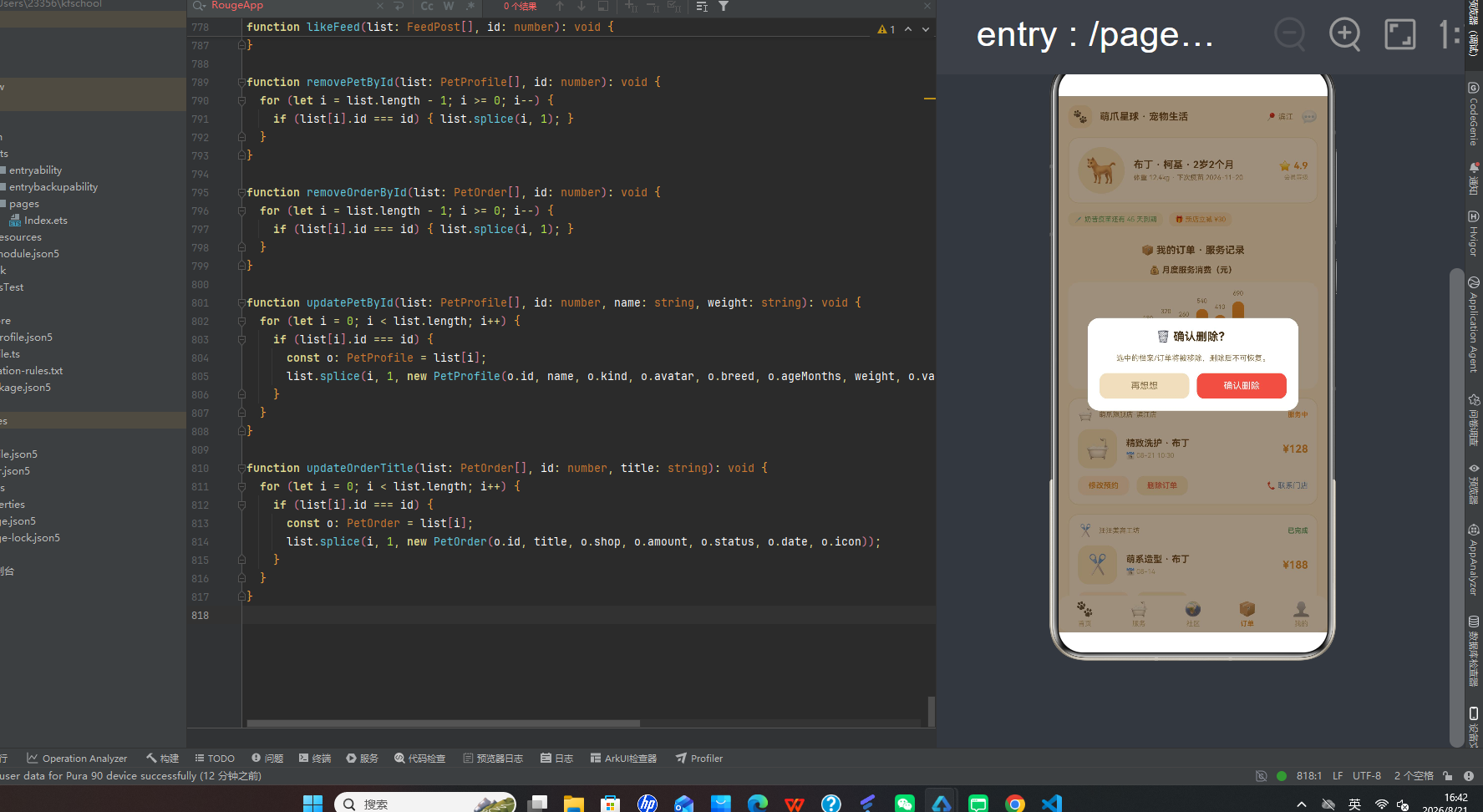Jump to next highlighted problem chevron
This screenshot has height=812, width=1483.
pos(926,29)
